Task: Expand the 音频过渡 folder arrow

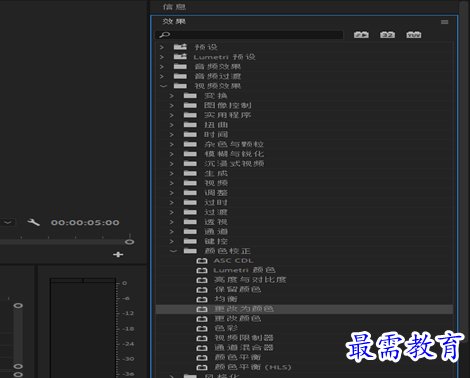Action: click(162, 76)
